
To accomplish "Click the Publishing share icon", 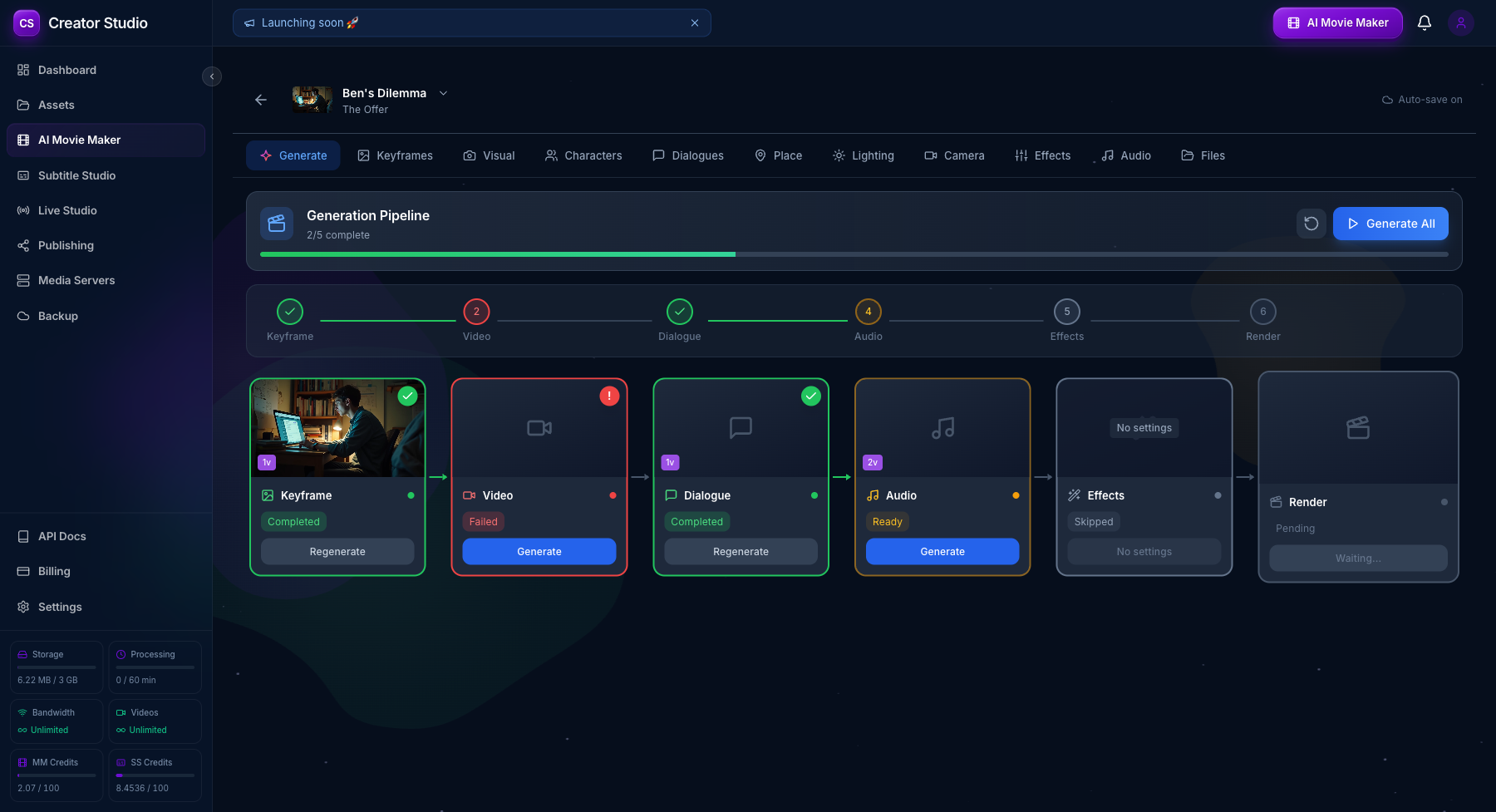I will [22, 245].
